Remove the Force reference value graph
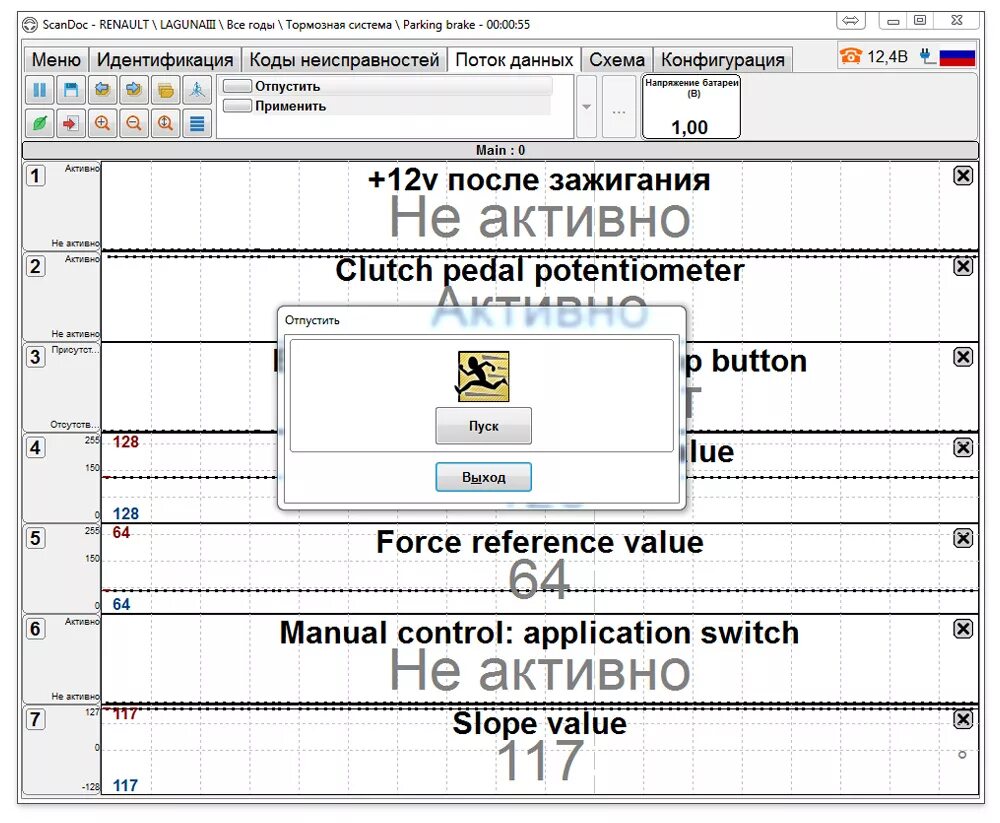 [x=962, y=538]
